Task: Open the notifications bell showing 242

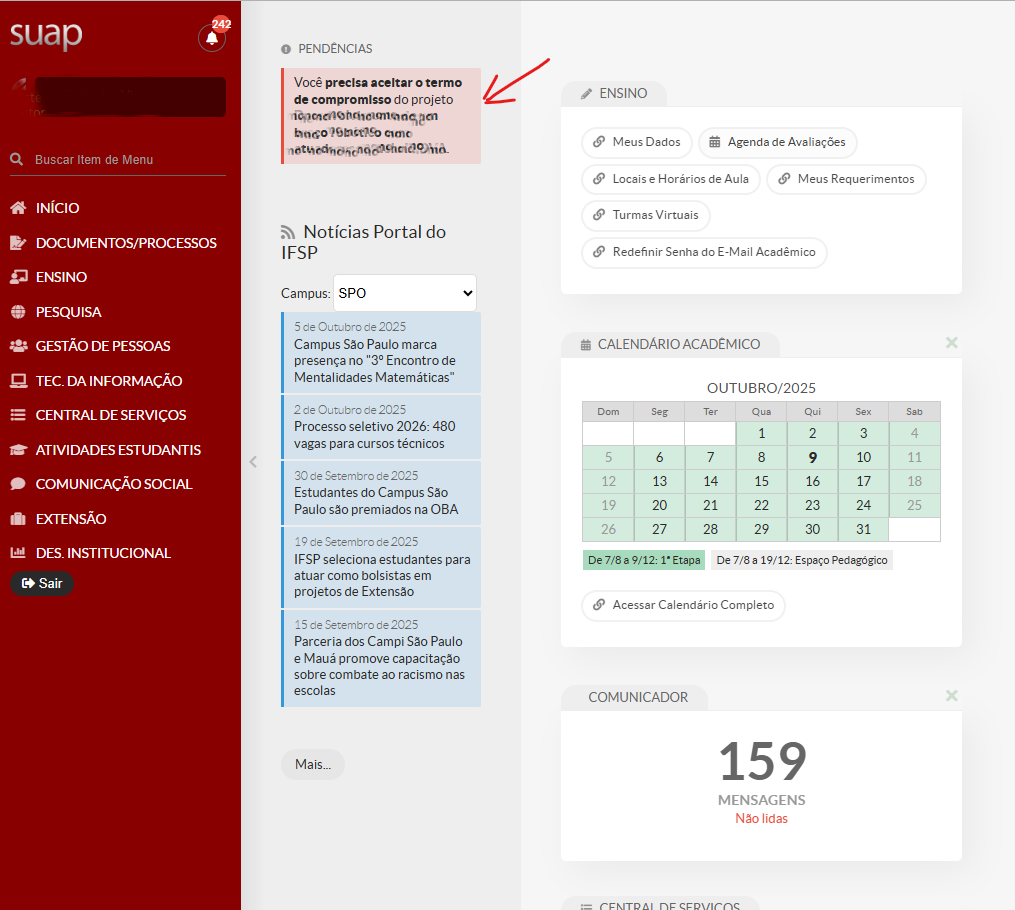Action: (x=212, y=38)
